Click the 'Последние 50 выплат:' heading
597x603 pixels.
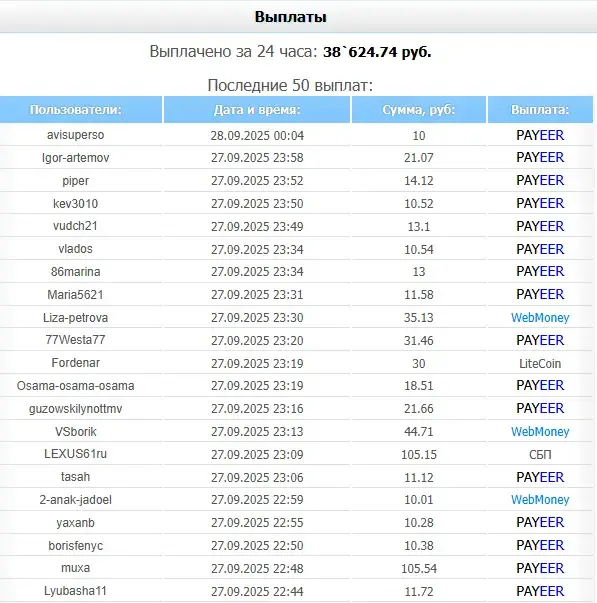pyautogui.click(x=290, y=85)
